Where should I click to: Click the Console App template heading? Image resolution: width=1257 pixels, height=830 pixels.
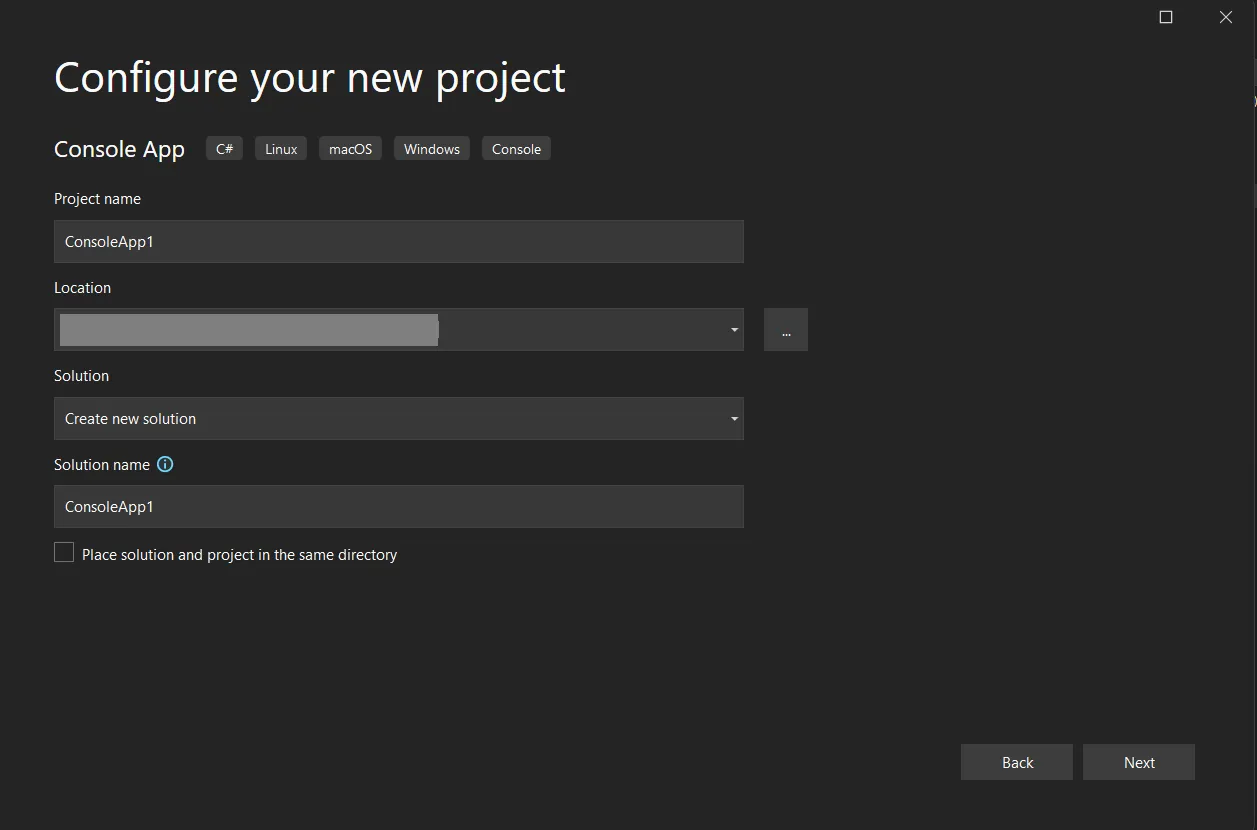119,150
